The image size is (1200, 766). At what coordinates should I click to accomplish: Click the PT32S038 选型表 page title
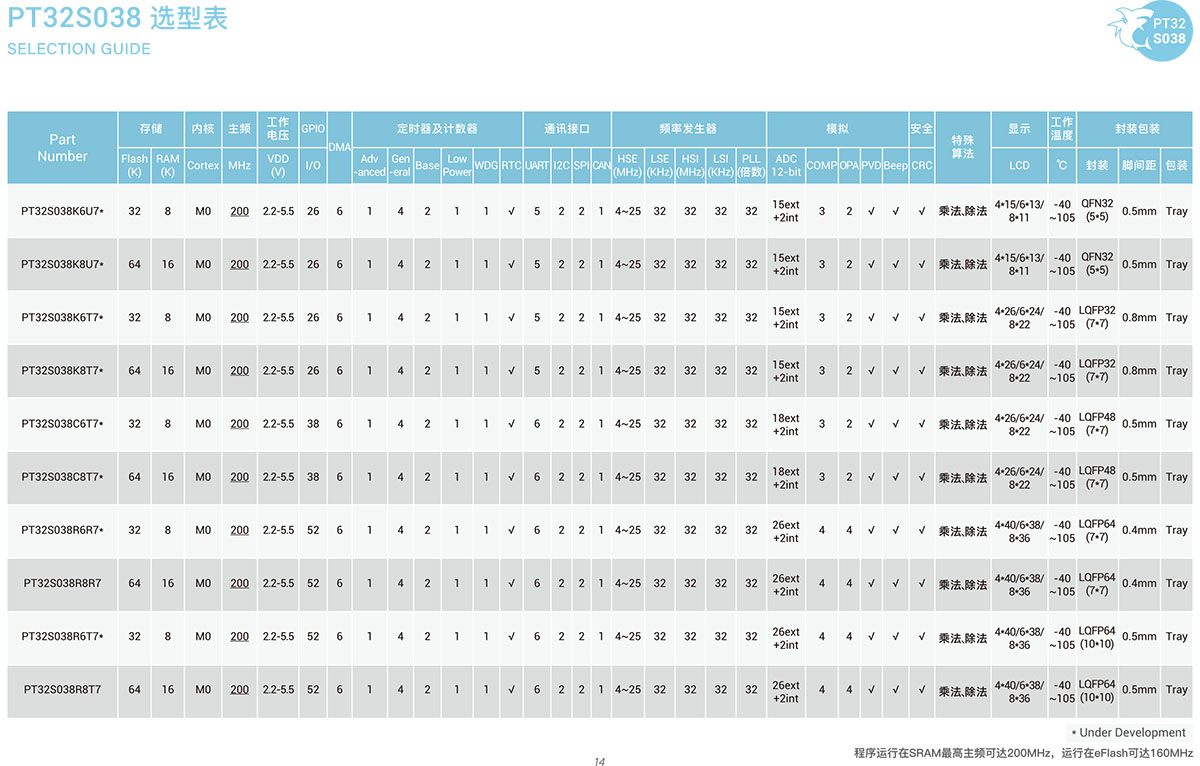(x=117, y=17)
